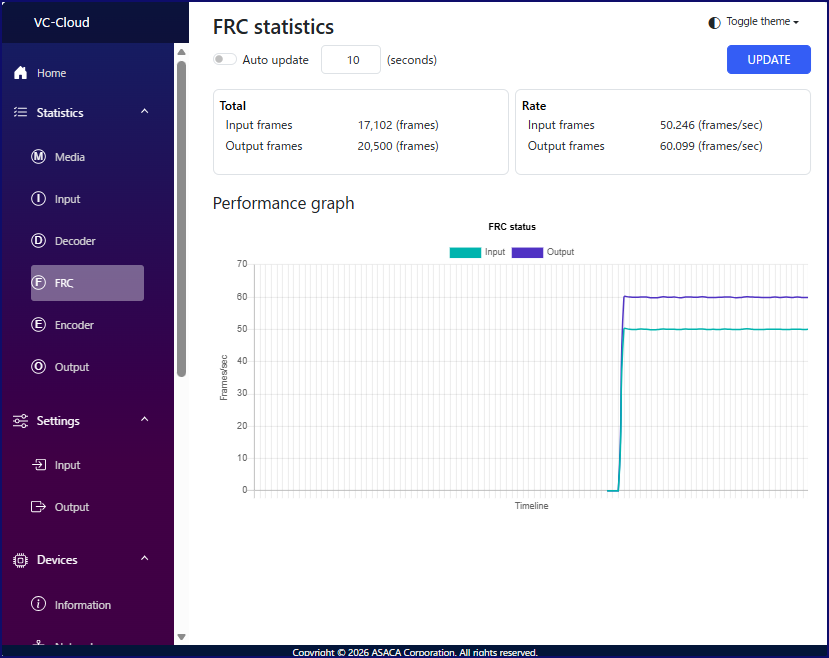Click the ASACA Corporation copyright text
Screen dimensions: 829x658
click(415, 653)
